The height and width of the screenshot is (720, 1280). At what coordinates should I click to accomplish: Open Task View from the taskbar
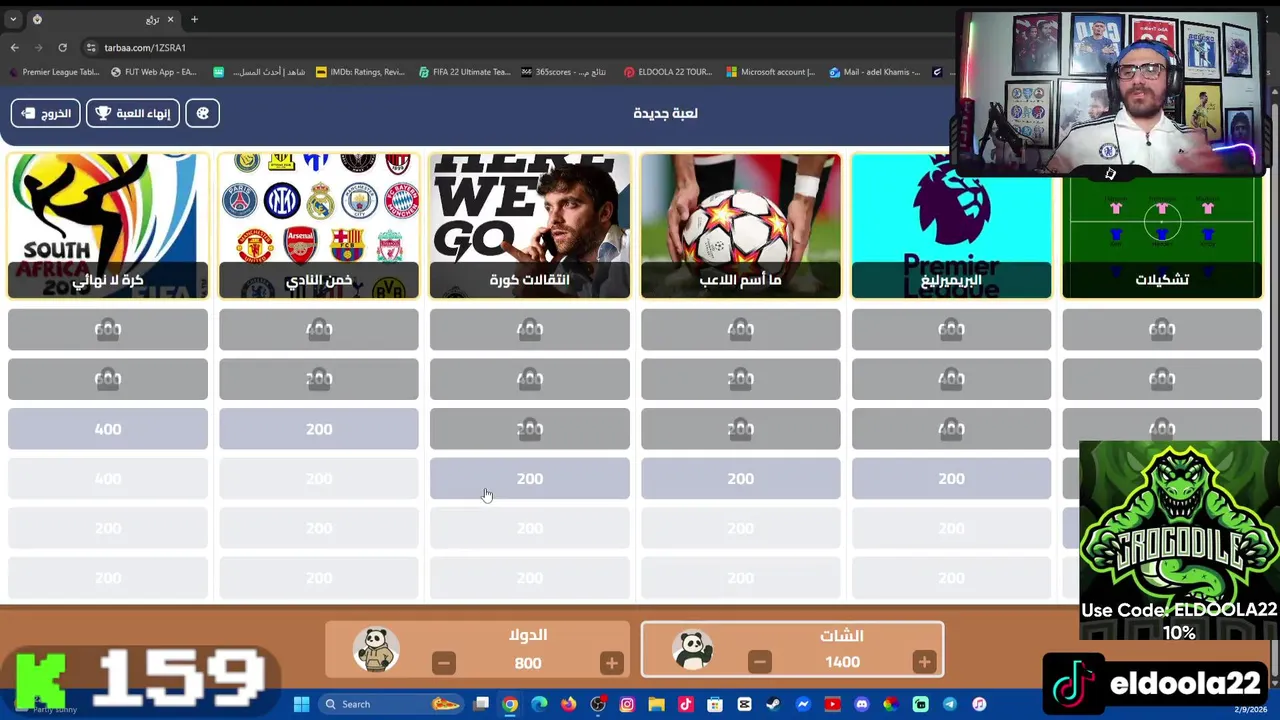481,704
